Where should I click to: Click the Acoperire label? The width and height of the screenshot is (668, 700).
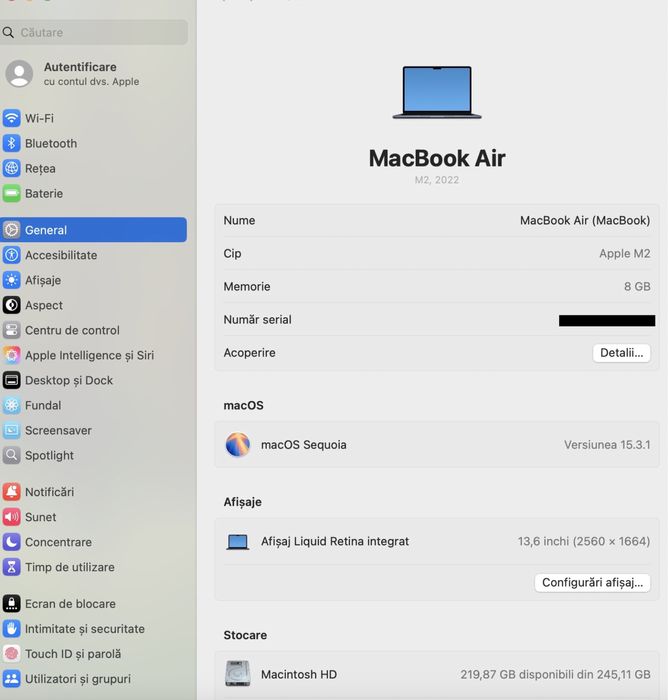click(x=249, y=353)
